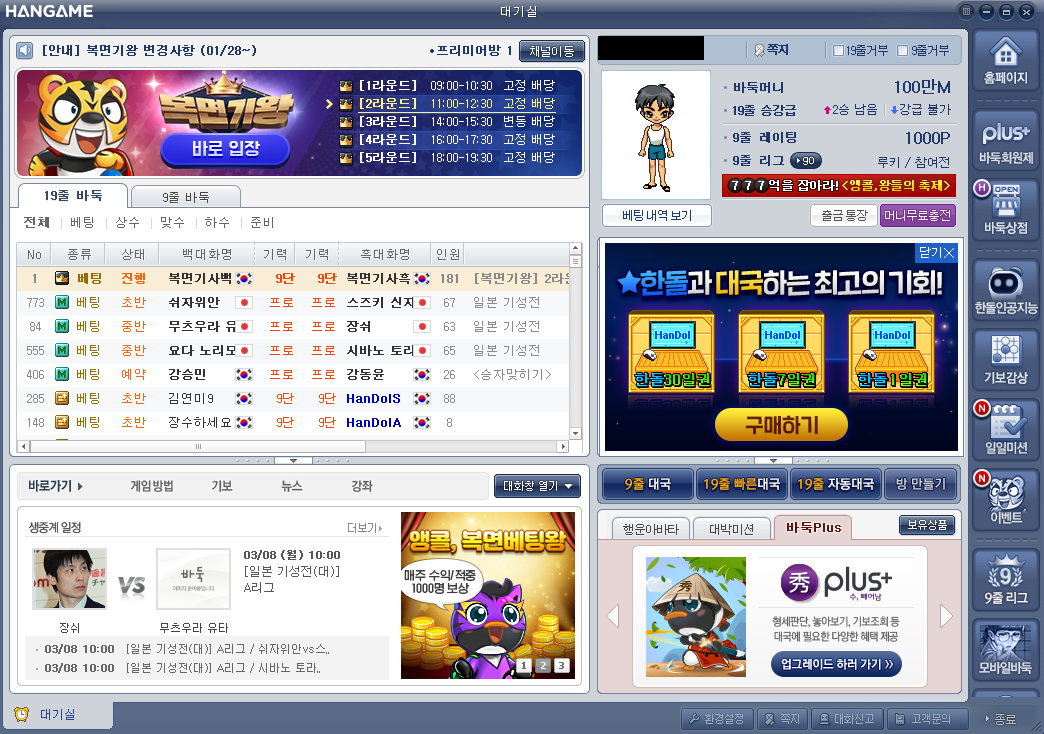
Task: Open the 바둑상점 shop icon
Action: [x=1005, y=211]
